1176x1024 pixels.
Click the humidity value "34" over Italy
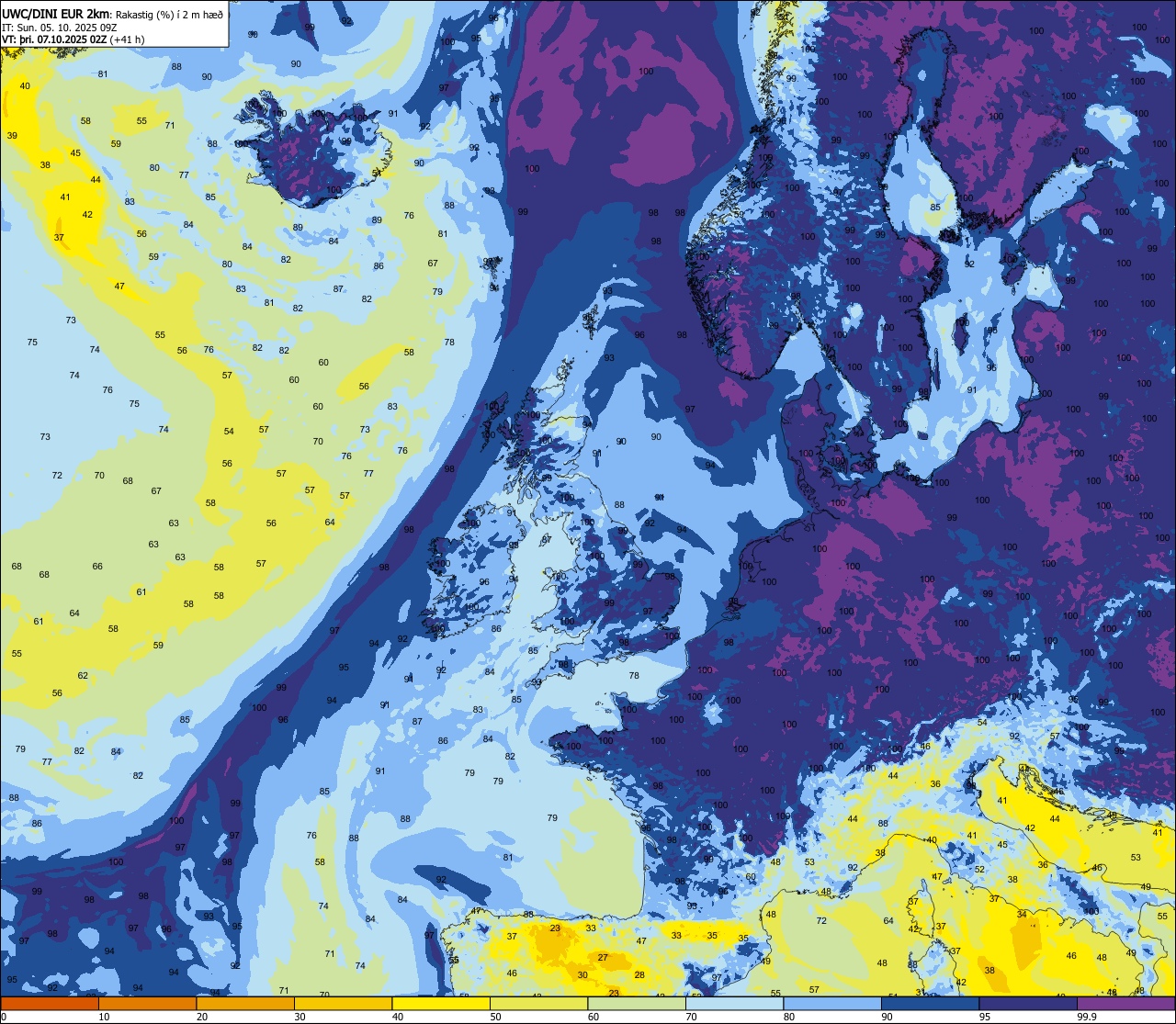point(1022,915)
